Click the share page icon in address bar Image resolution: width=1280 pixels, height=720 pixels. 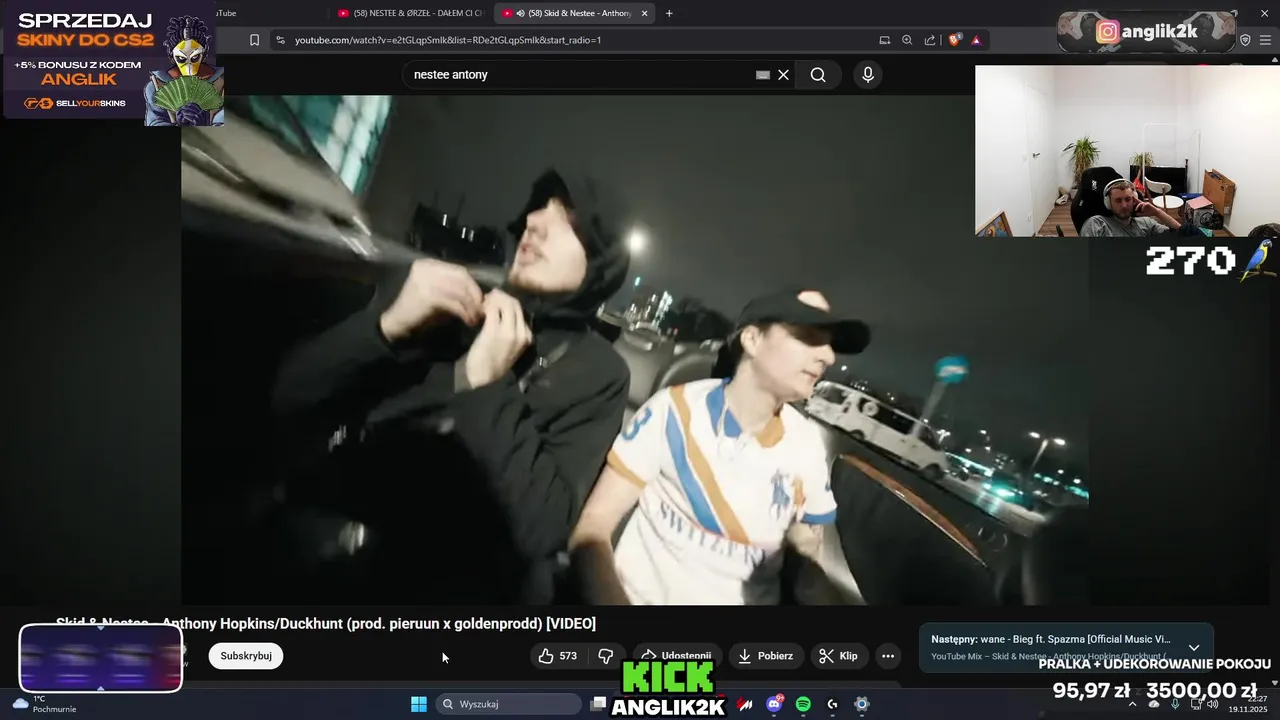pos(930,40)
